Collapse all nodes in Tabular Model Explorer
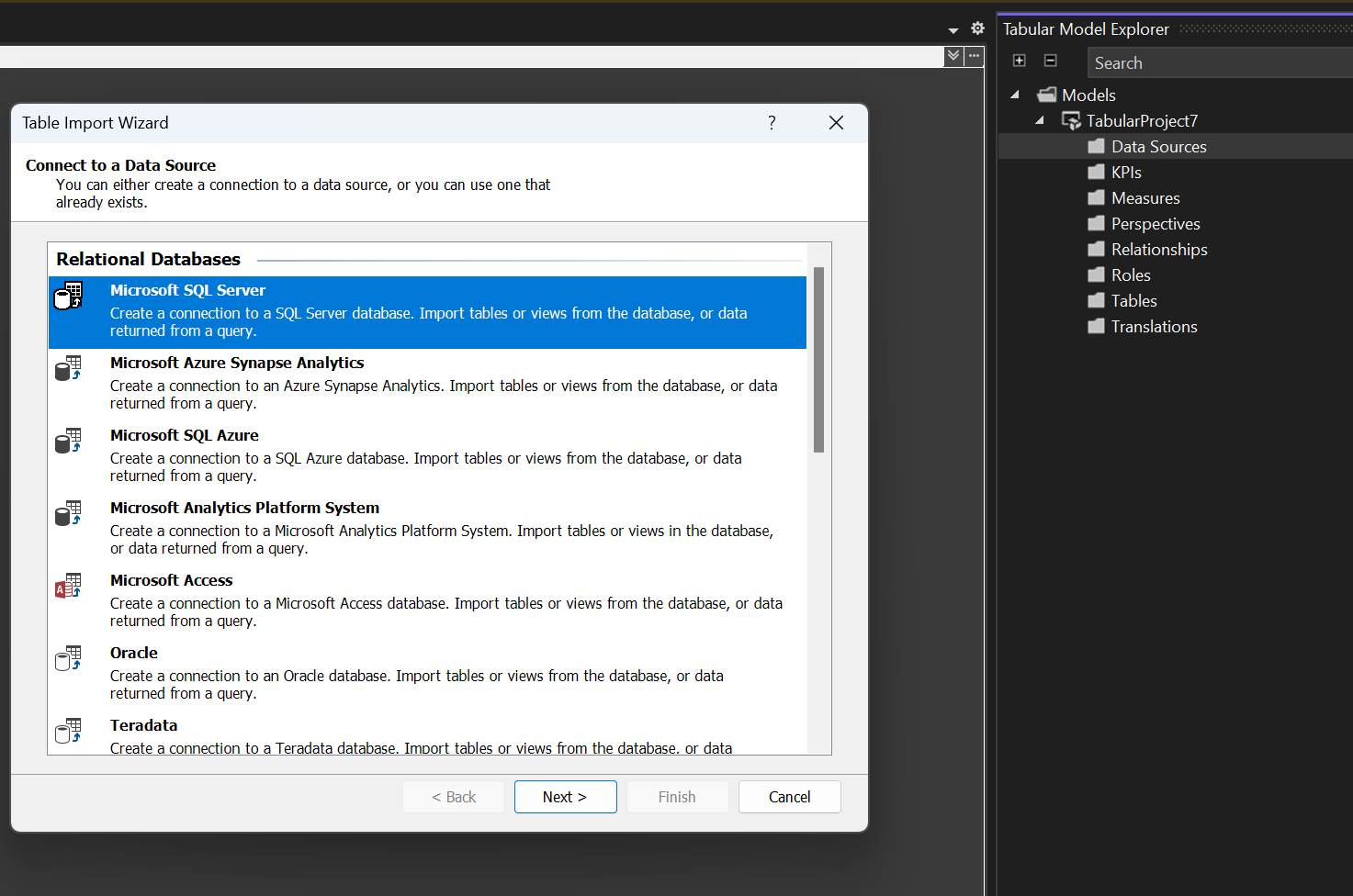 (1050, 61)
